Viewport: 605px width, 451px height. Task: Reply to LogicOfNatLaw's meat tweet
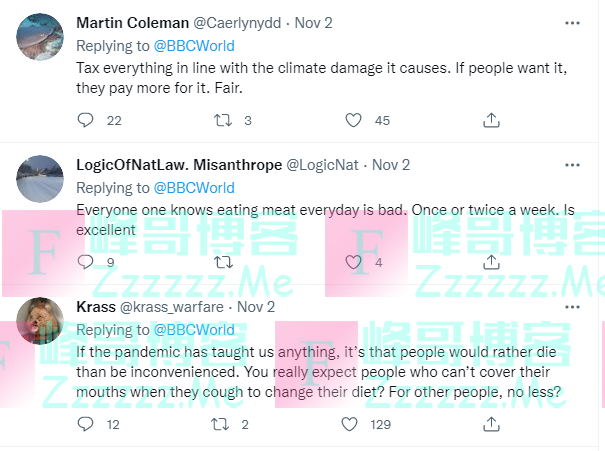(86, 263)
